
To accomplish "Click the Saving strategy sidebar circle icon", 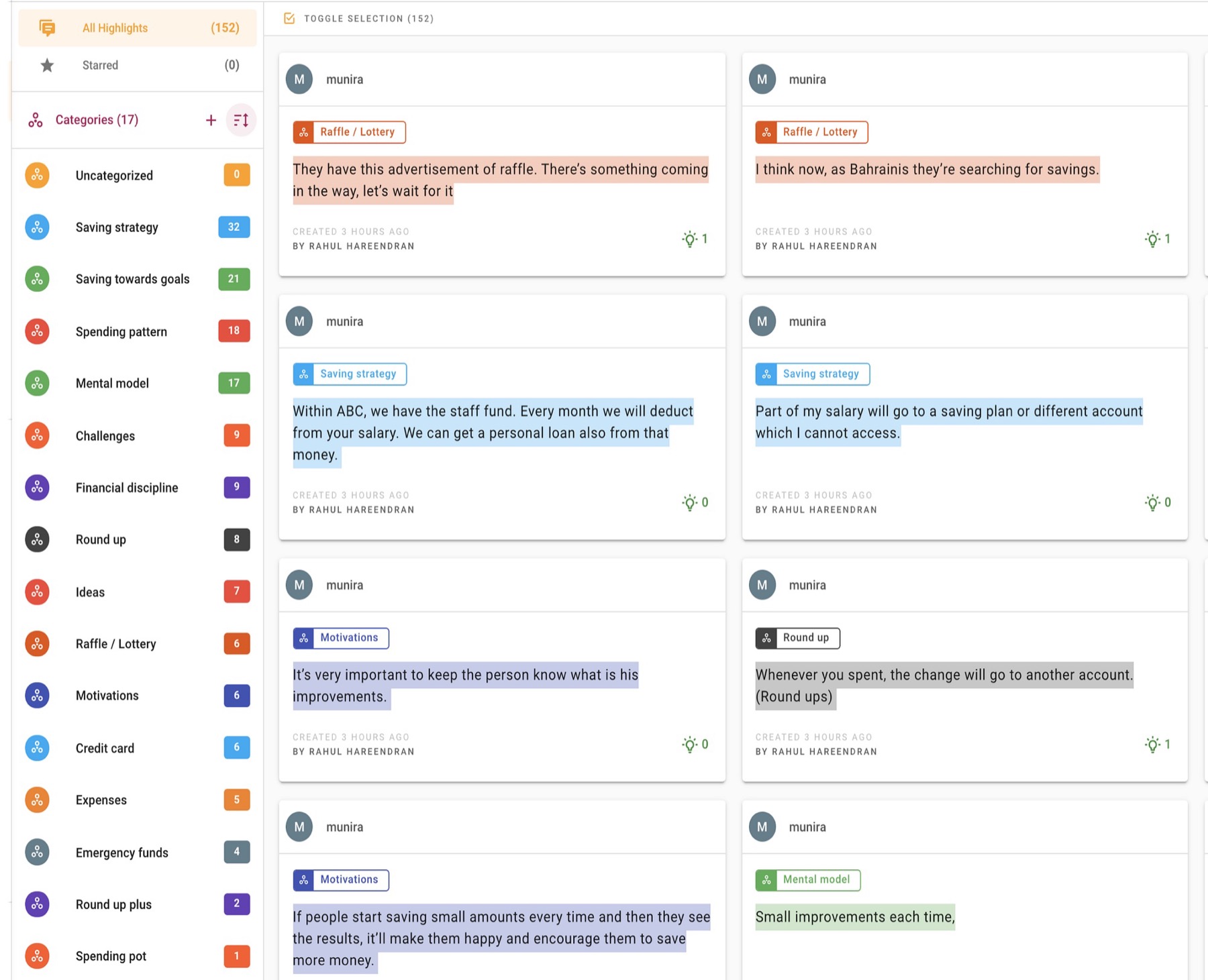I will coord(37,227).
